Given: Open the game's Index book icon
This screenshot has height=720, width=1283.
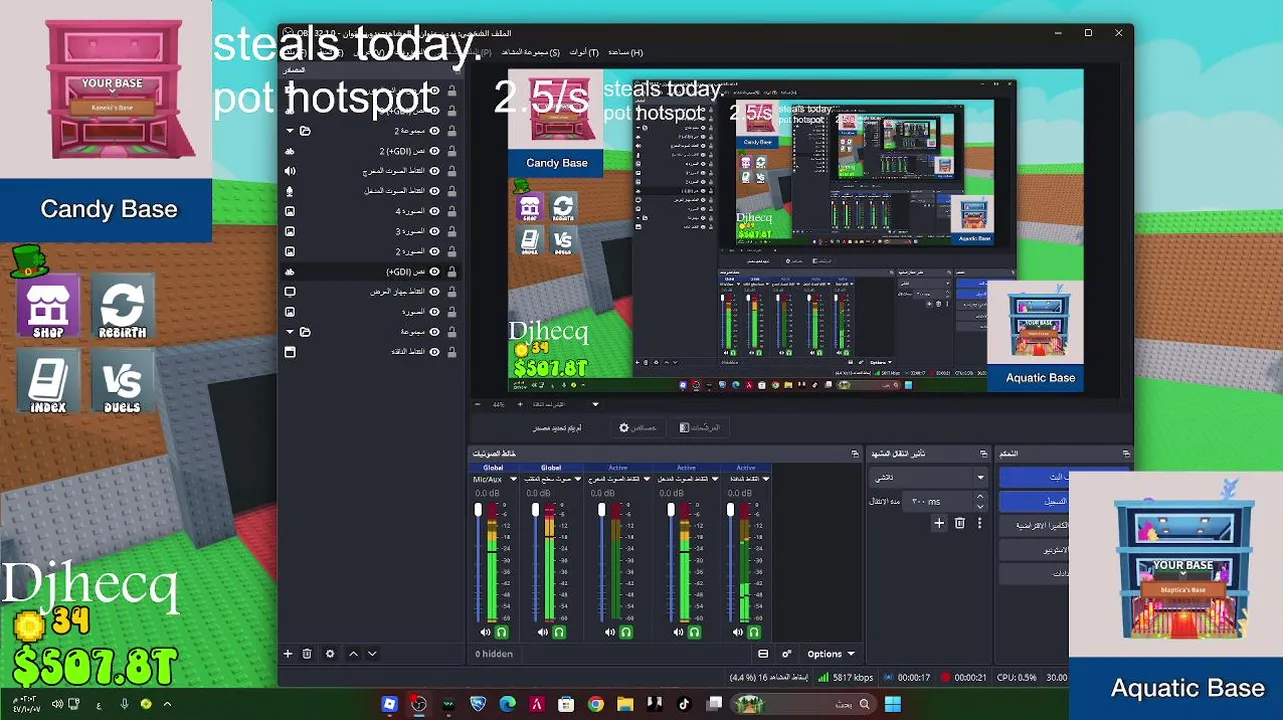Looking at the screenshot, I should [47, 381].
